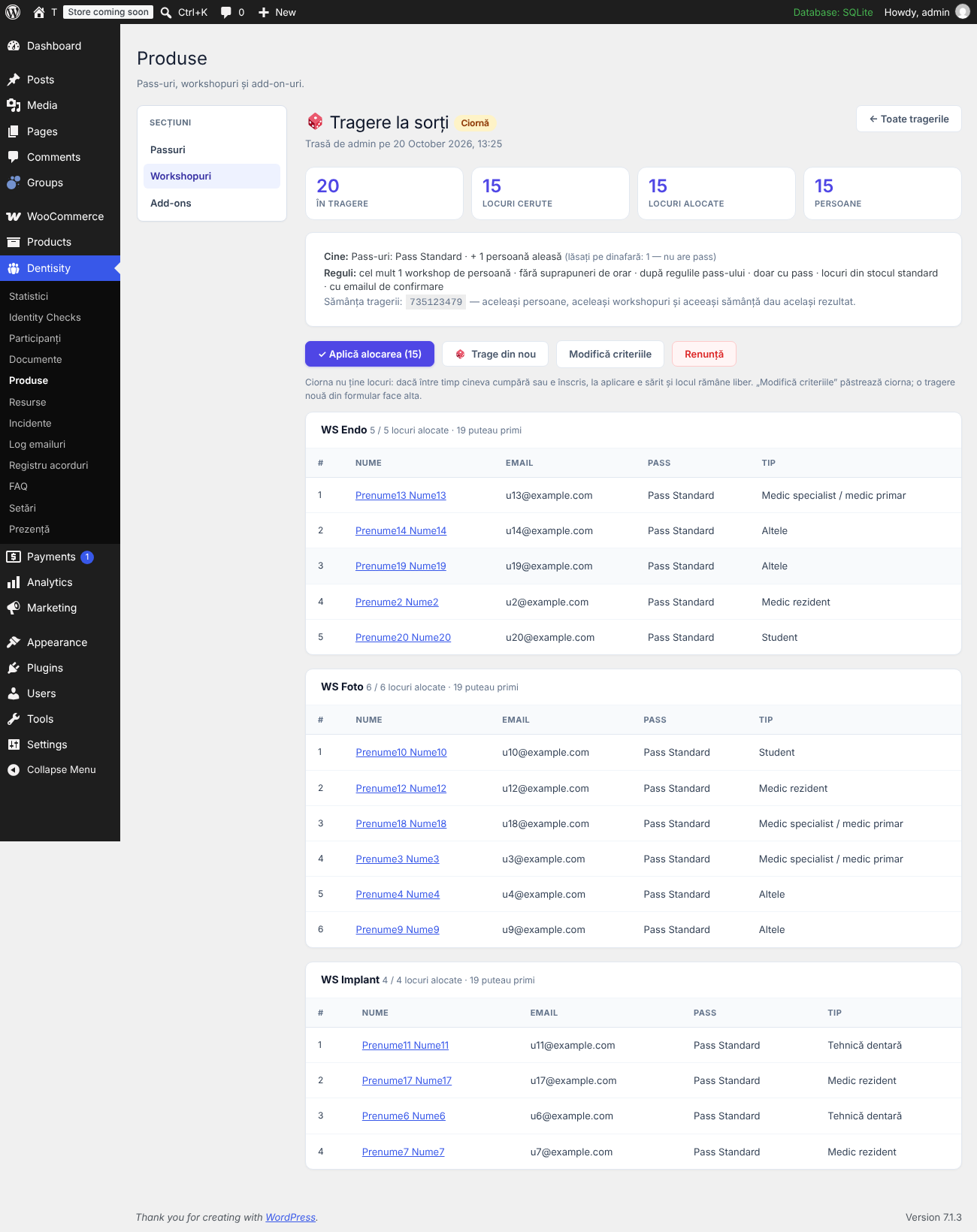Click Modifică criteriile button
977x1232 pixels.
pyautogui.click(x=610, y=354)
